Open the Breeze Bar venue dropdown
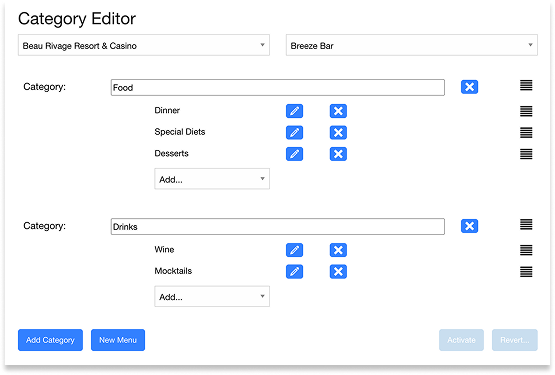 [x=412, y=45]
